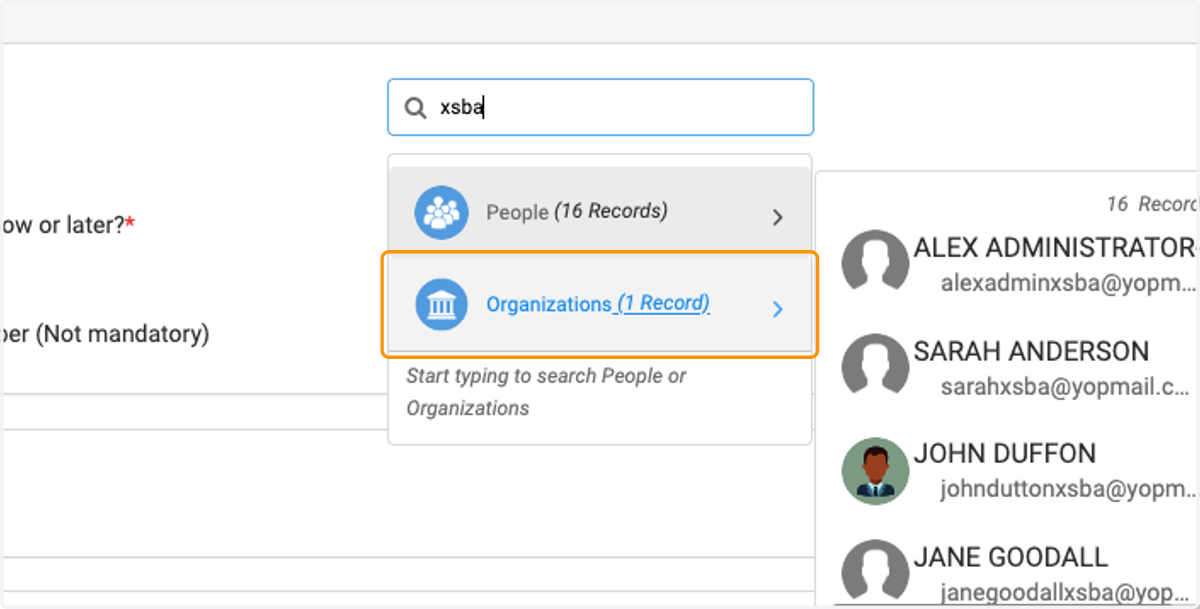The height and width of the screenshot is (609, 1200).
Task: Open the People (16 Records) category
Action: pyautogui.click(x=599, y=212)
